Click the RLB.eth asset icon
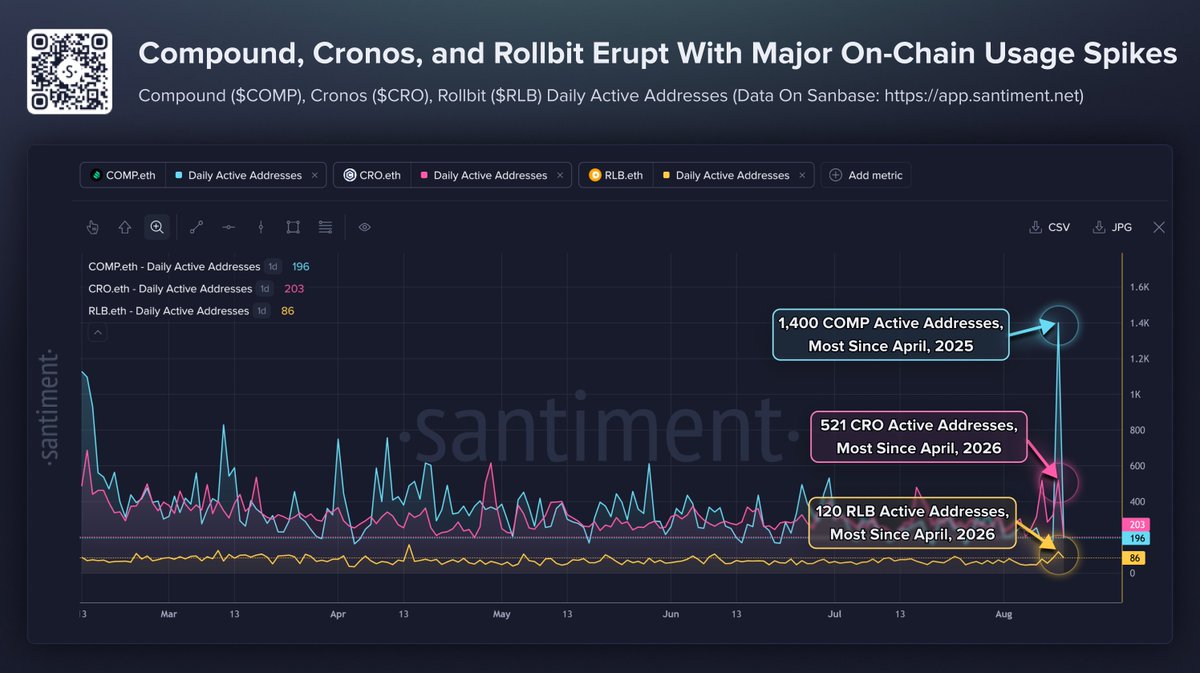1200x673 pixels. click(594, 175)
